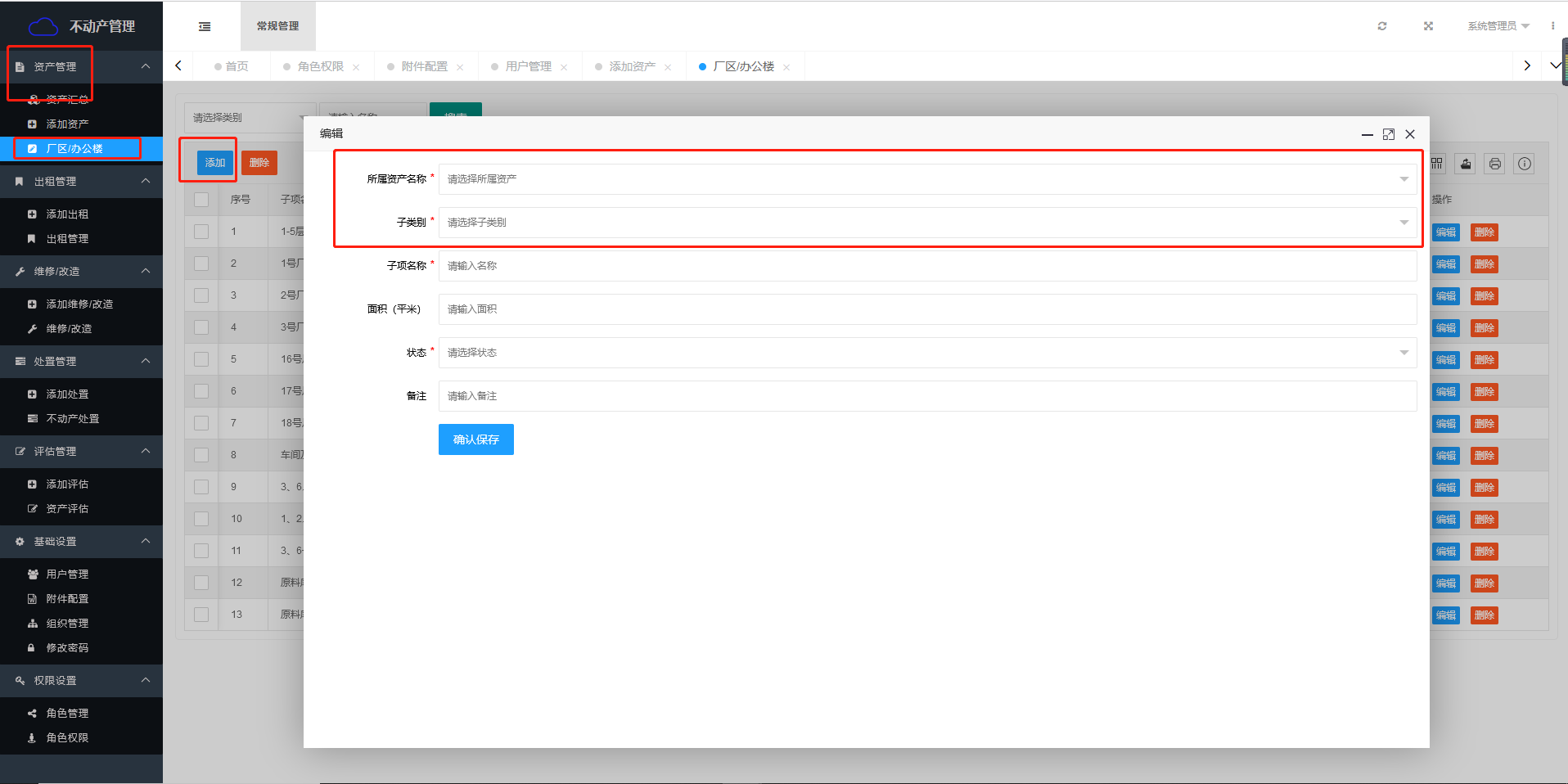Open 厂区/办公楼 in the sidebar

click(x=81, y=148)
